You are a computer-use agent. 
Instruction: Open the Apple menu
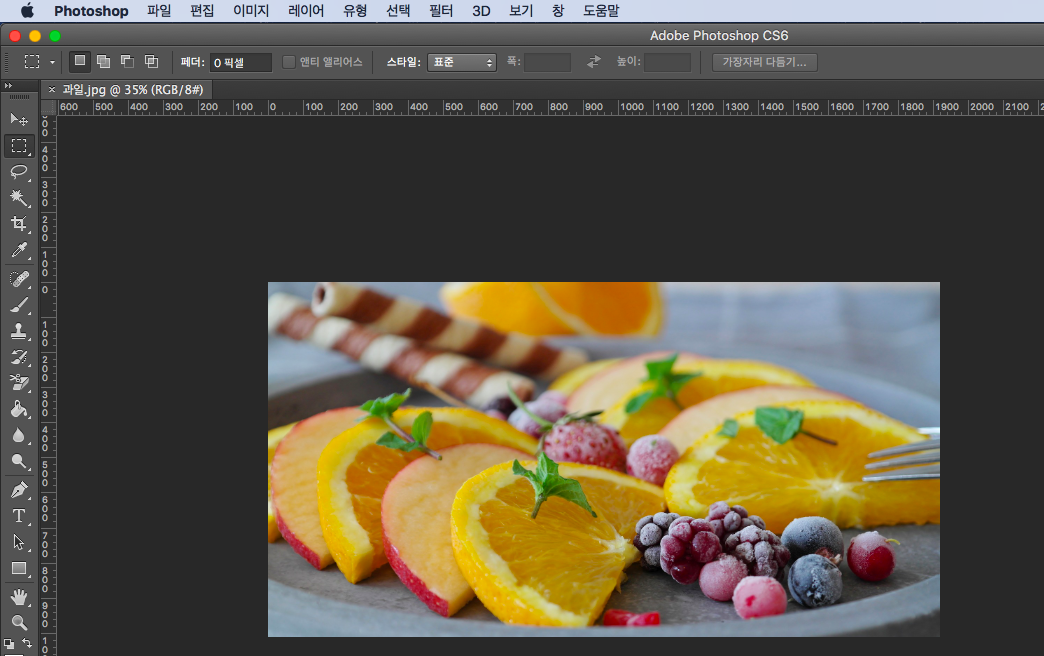point(27,11)
